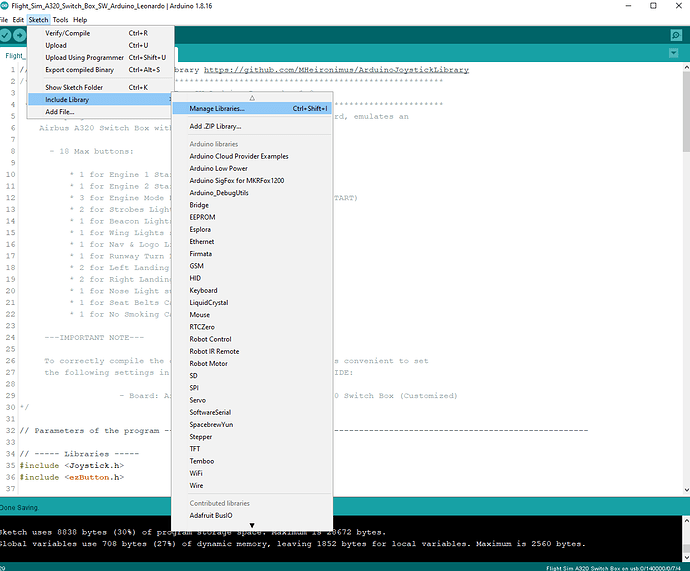The height and width of the screenshot is (571, 690).
Task: Include the GSM library
Action: (x=252, y=266)
